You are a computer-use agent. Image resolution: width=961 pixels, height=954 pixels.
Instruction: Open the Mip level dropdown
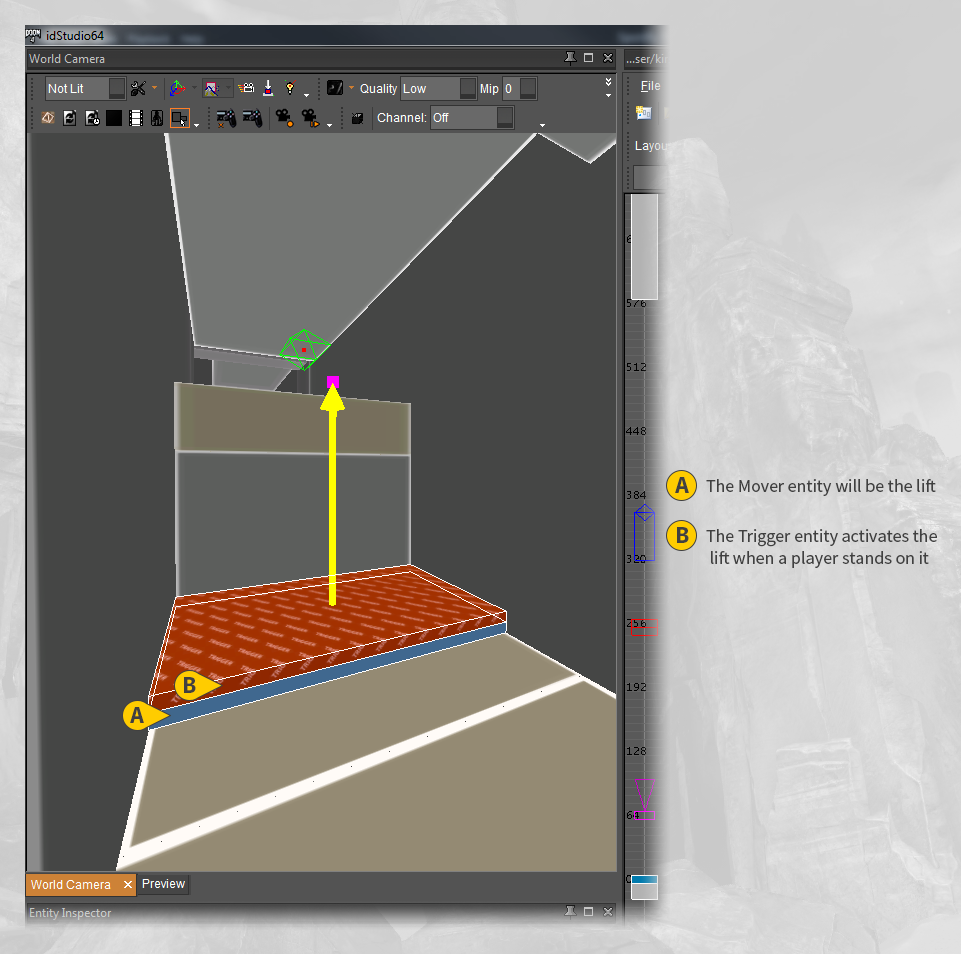pos(519,89)
